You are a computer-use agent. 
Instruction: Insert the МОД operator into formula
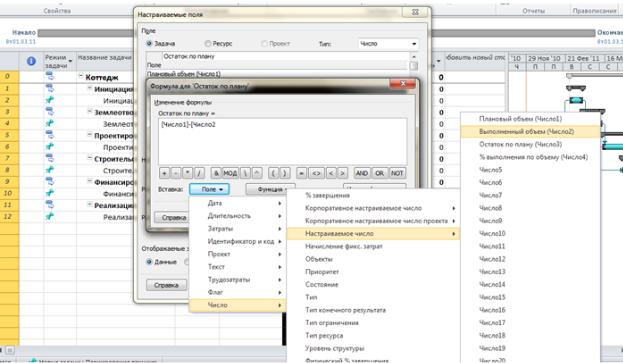230,173
